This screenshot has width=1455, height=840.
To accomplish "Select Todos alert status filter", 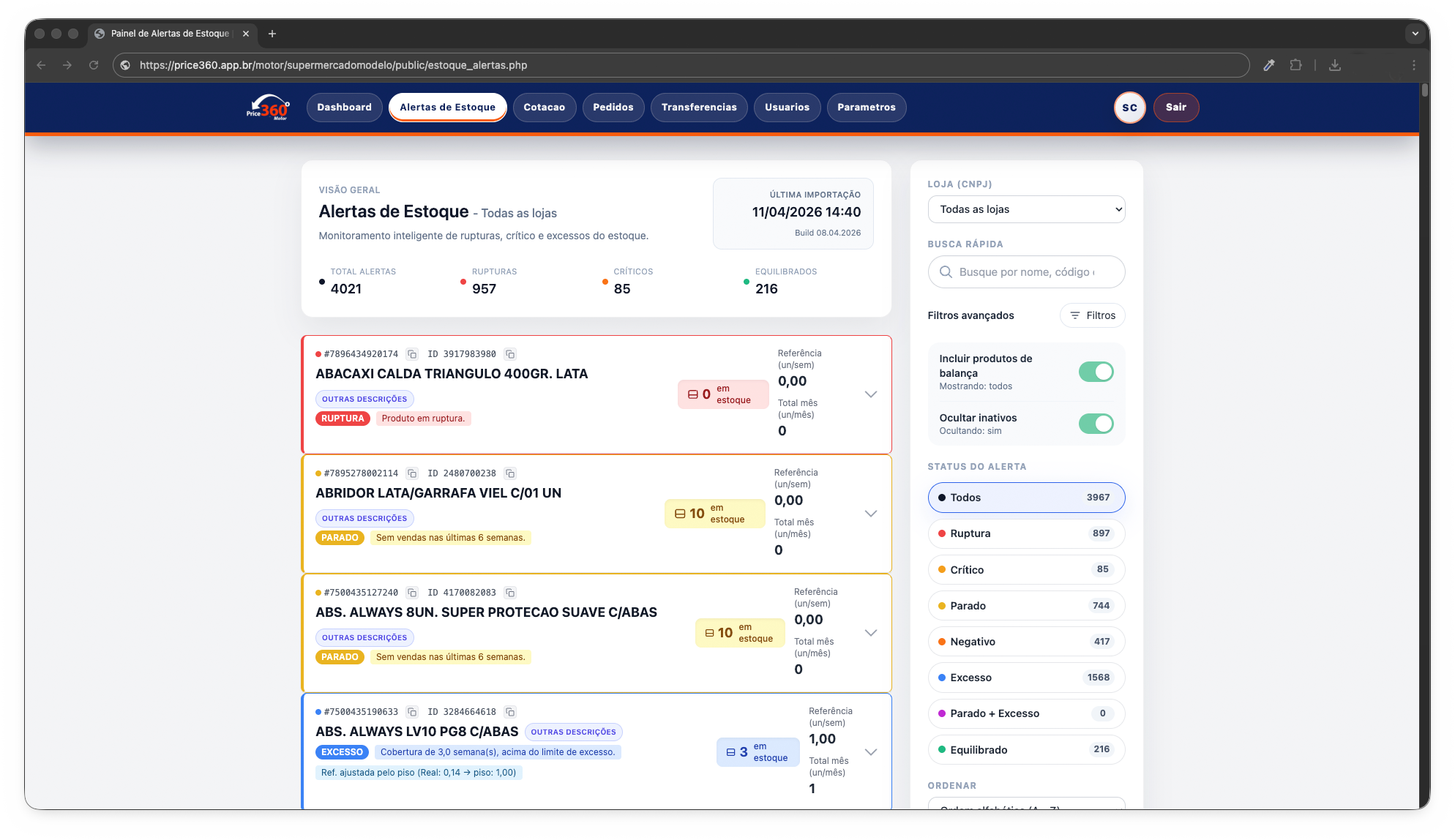I will (1026, 498).
